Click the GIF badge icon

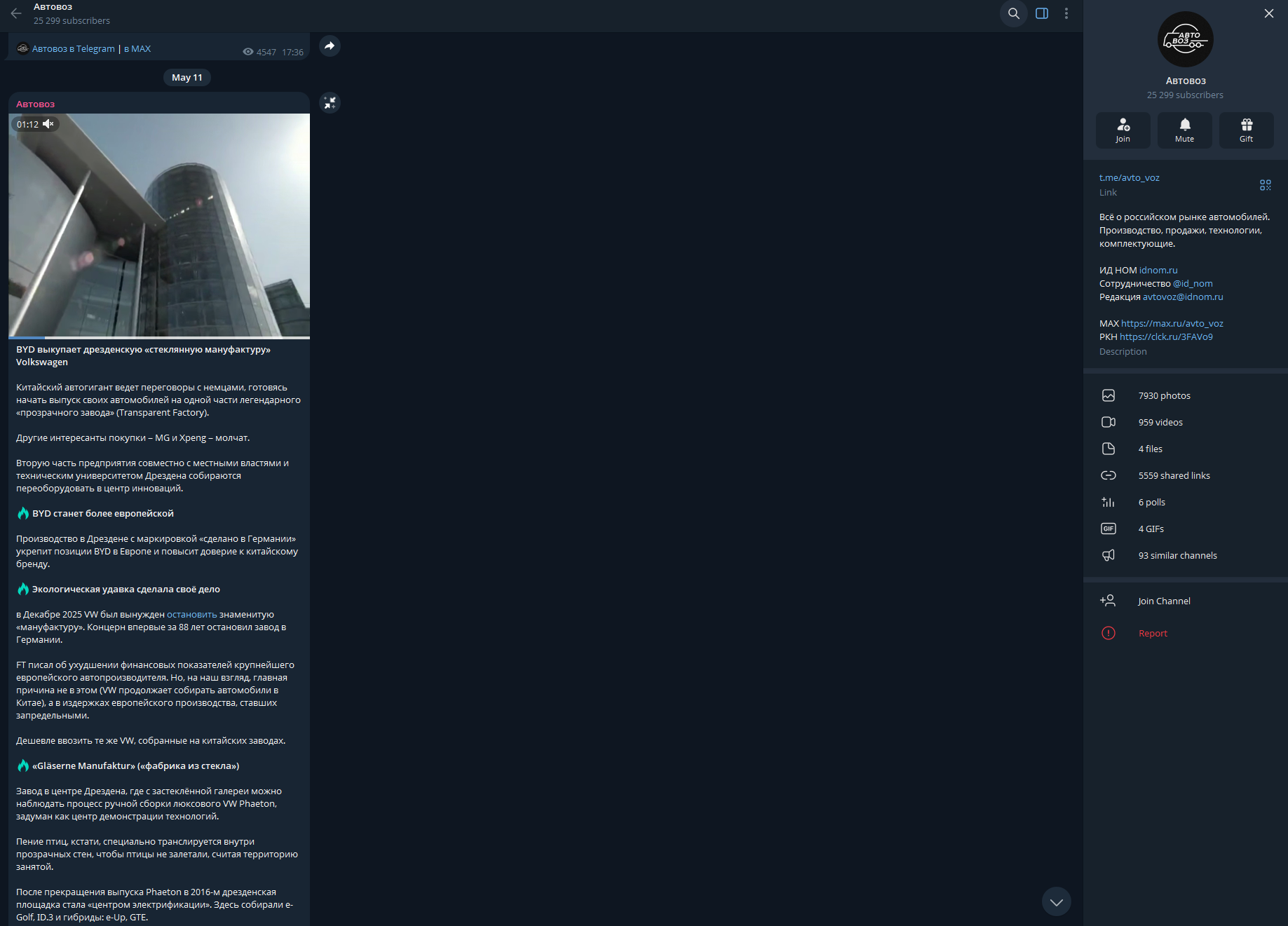point(1109,529)
